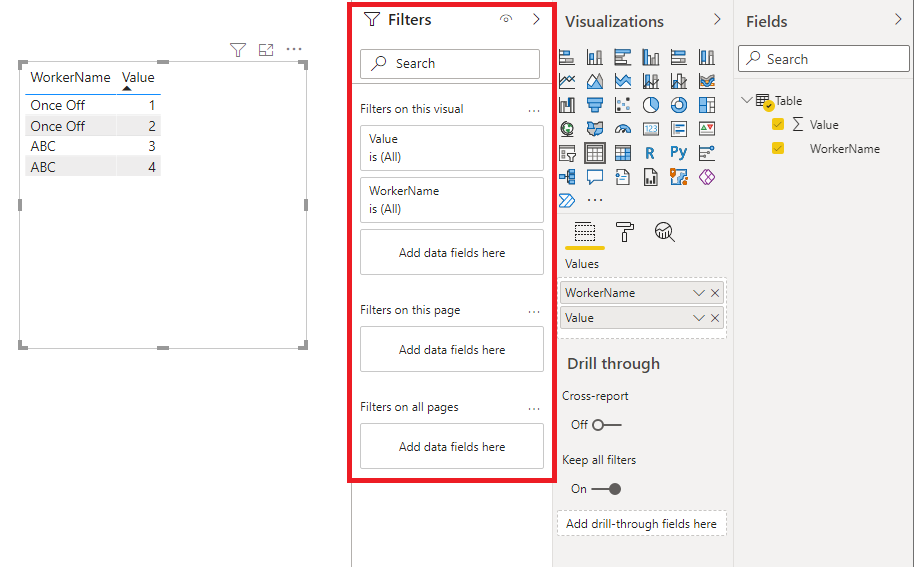Switch to the Format paint roller tab
The image size is (914, 567).
pyautogui.click(x=624, y=232)
